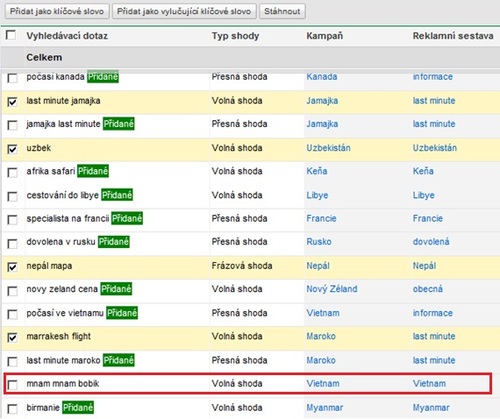Toggle the select-all checkbox in header
The height and width of the screenshot is (419, 500).
pyautogui.click(x=11, y=35)
